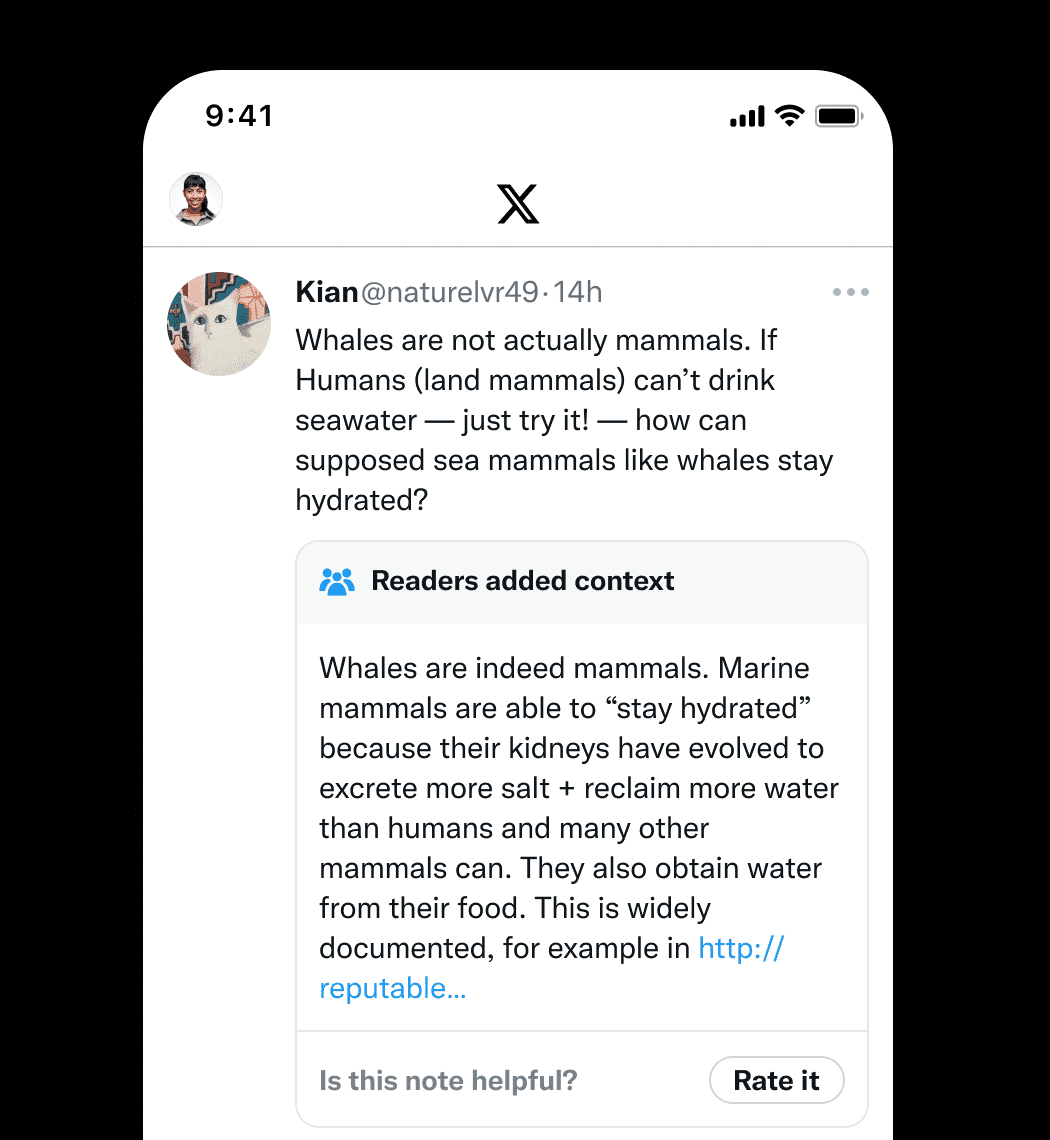Open Kian's profile picture
The image size is (1050, 1140).
pos(219,323)
